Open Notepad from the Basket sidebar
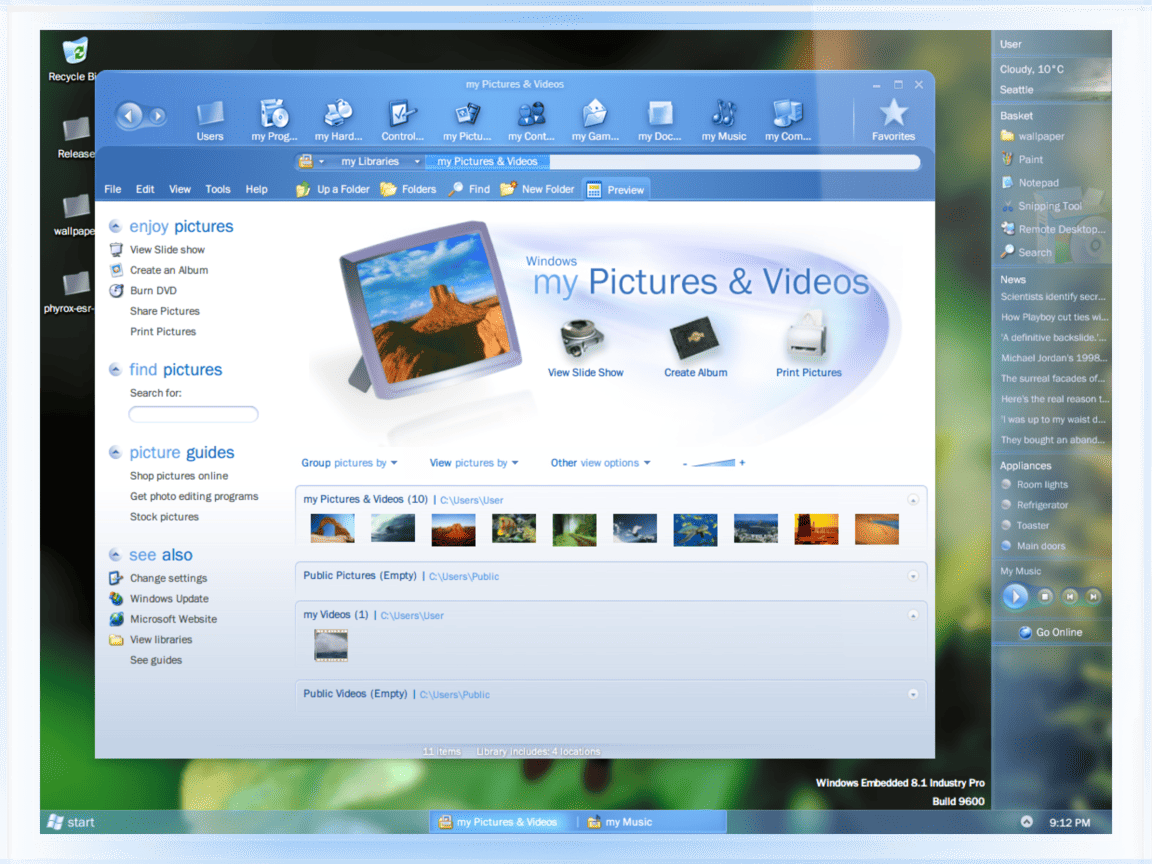The height and width of the screenshot is (864, 1152). (x=1030, y=182)
